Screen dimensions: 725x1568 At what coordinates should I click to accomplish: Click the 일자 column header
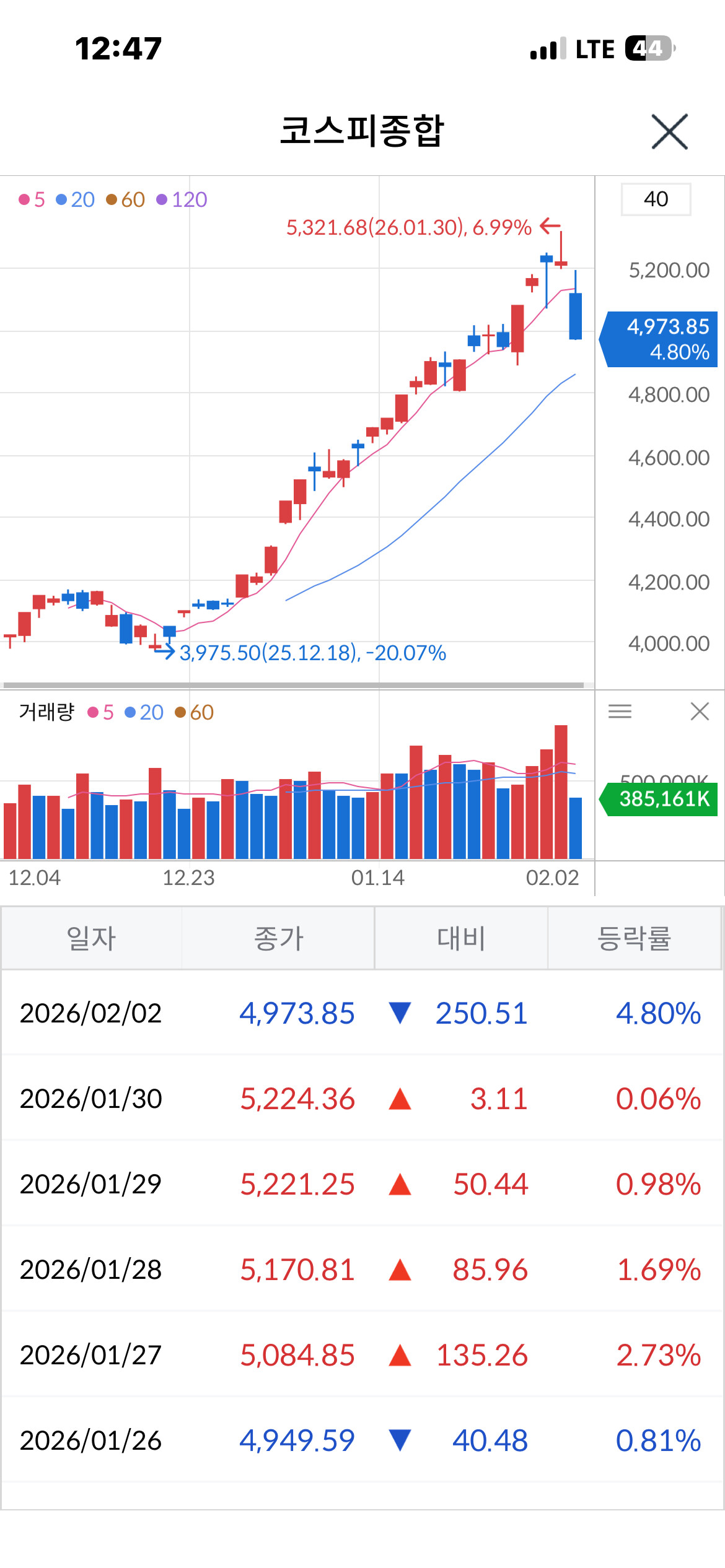[92, 938]
